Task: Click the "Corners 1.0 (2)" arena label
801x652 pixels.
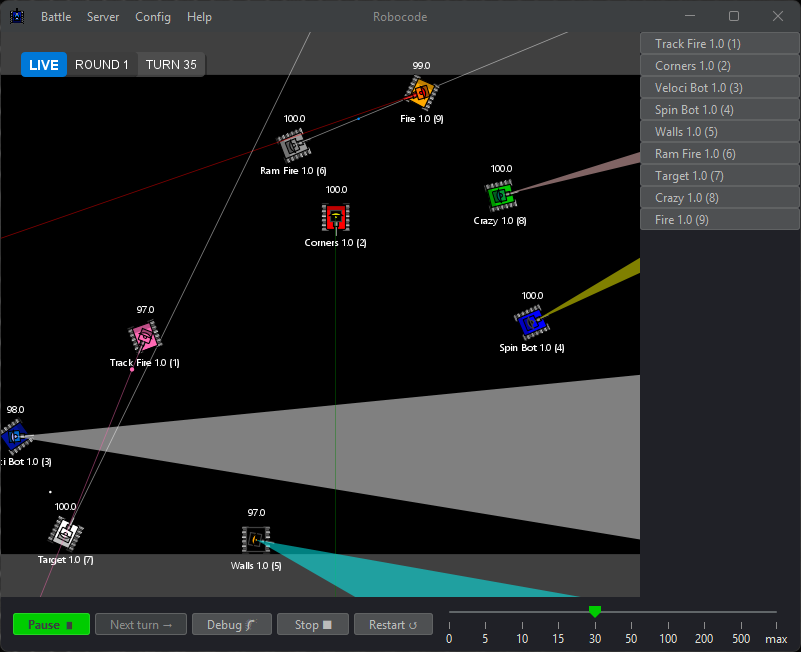Action: 336,243
